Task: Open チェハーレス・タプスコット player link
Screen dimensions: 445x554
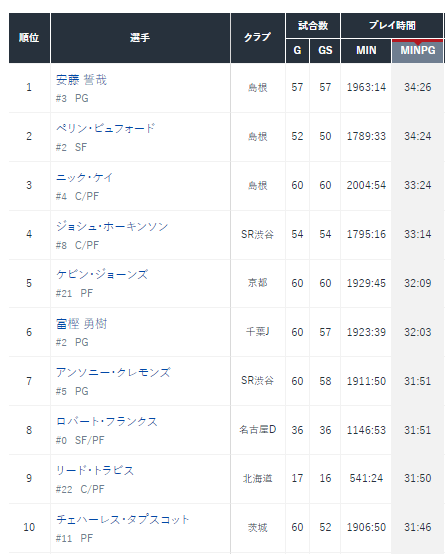Action: pyautogui.click(x=123, y=519)
